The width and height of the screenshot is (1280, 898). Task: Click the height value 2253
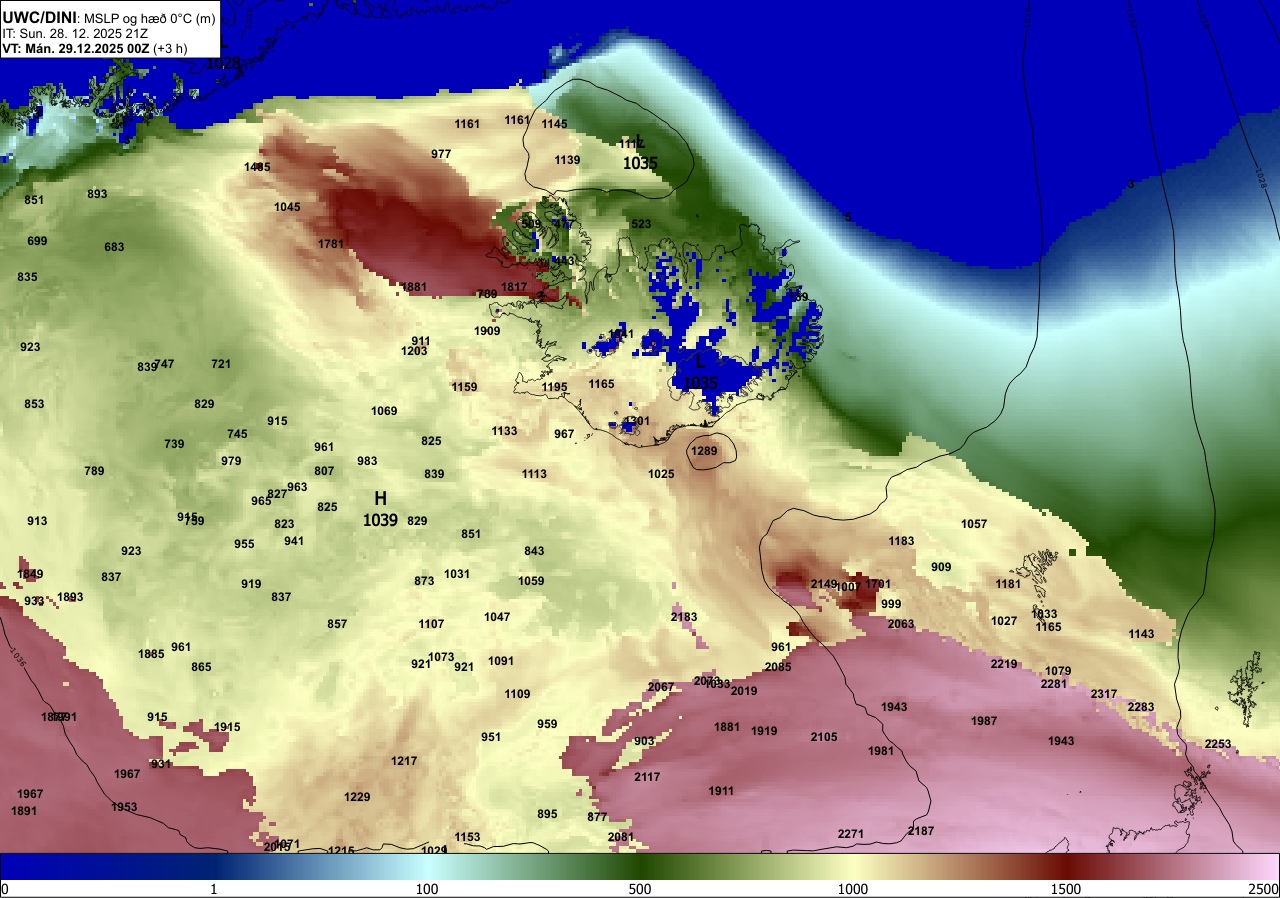[1219, 744]
